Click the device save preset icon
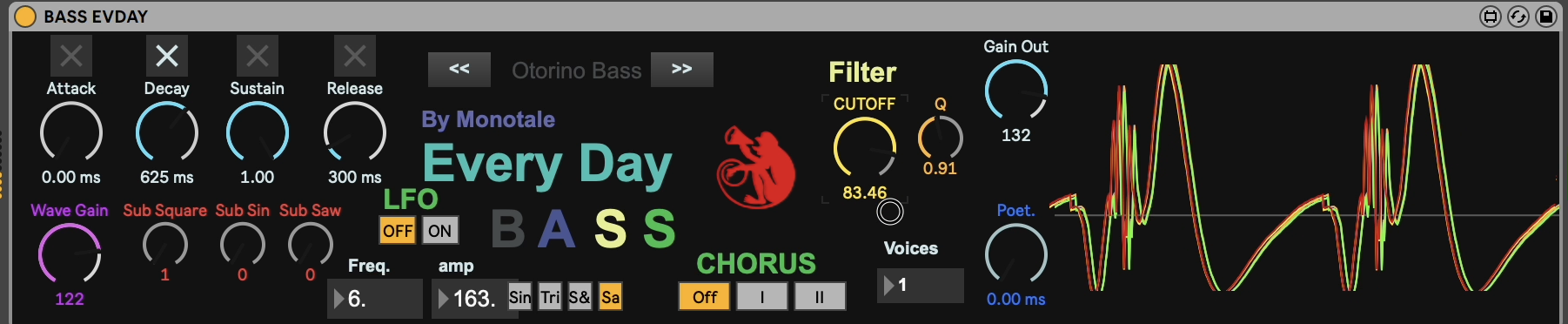Viewport: 1568px width, 324px height. coord(1546,17)
